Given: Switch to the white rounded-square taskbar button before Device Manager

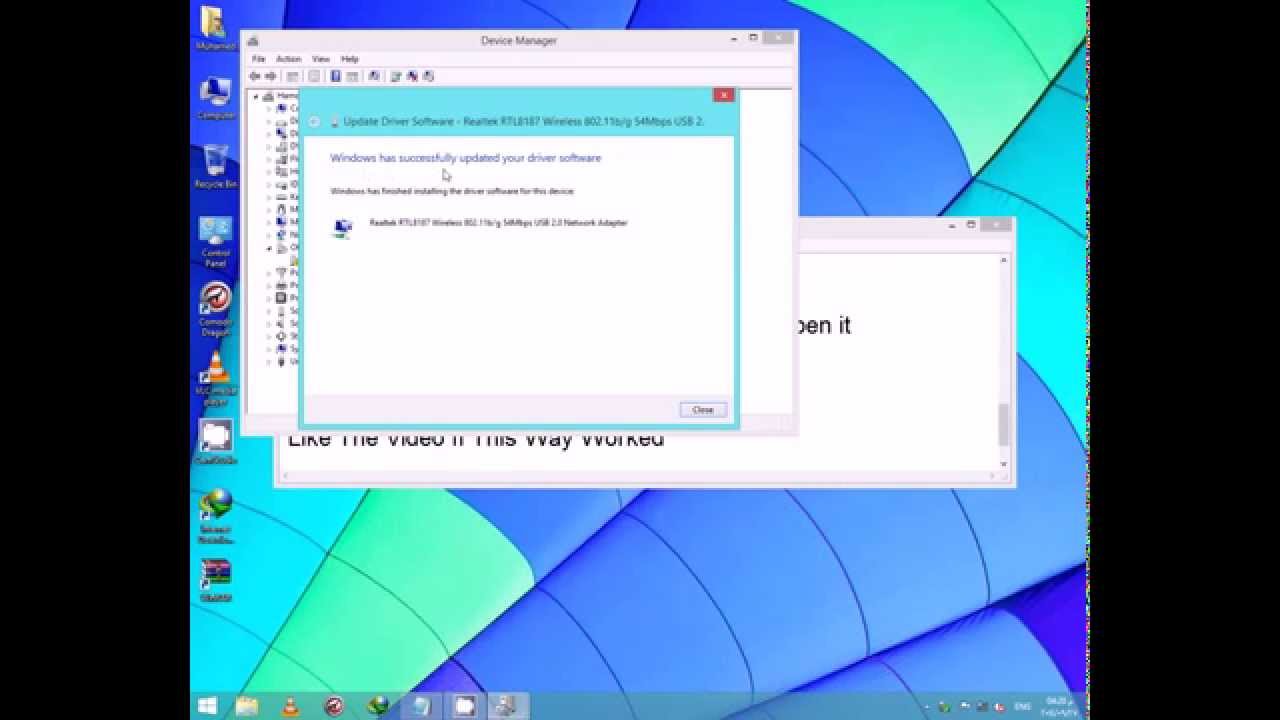Looking at the screenshot, I should [x=465, y=706].
